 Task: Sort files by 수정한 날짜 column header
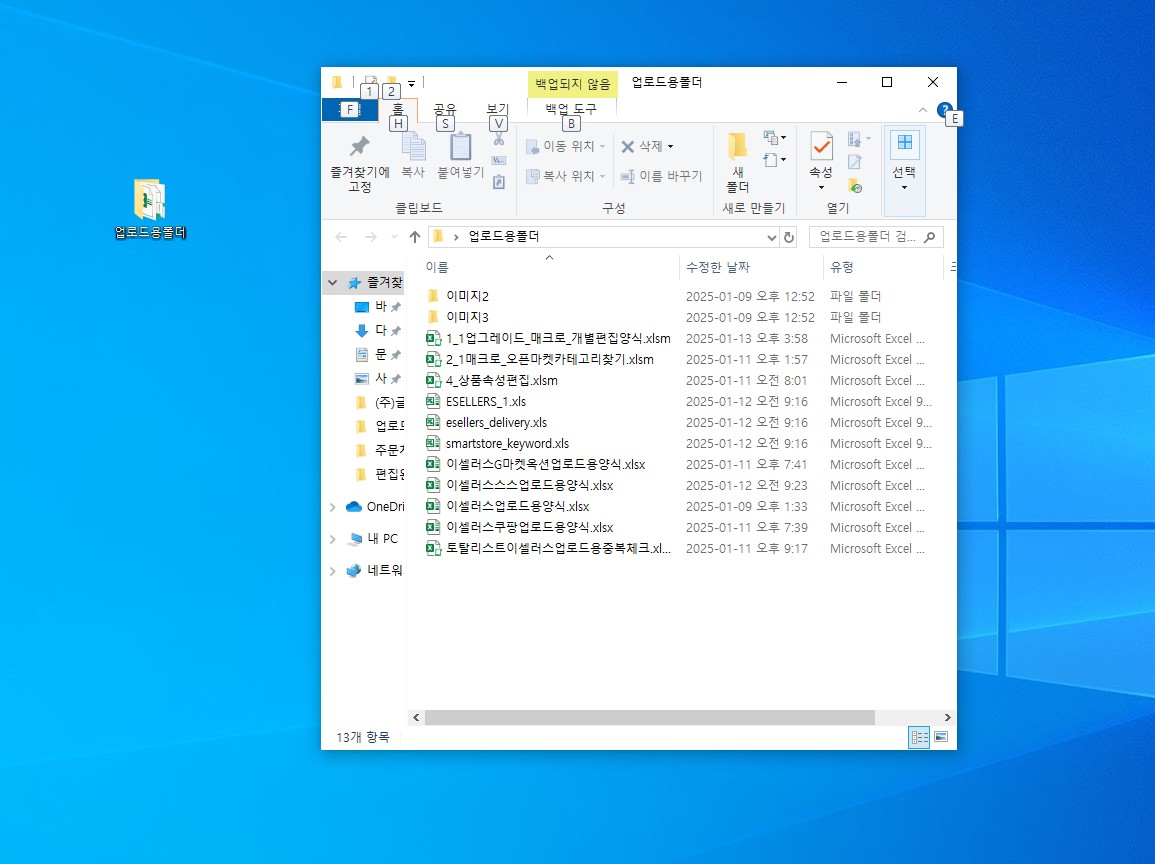(717, 267)
